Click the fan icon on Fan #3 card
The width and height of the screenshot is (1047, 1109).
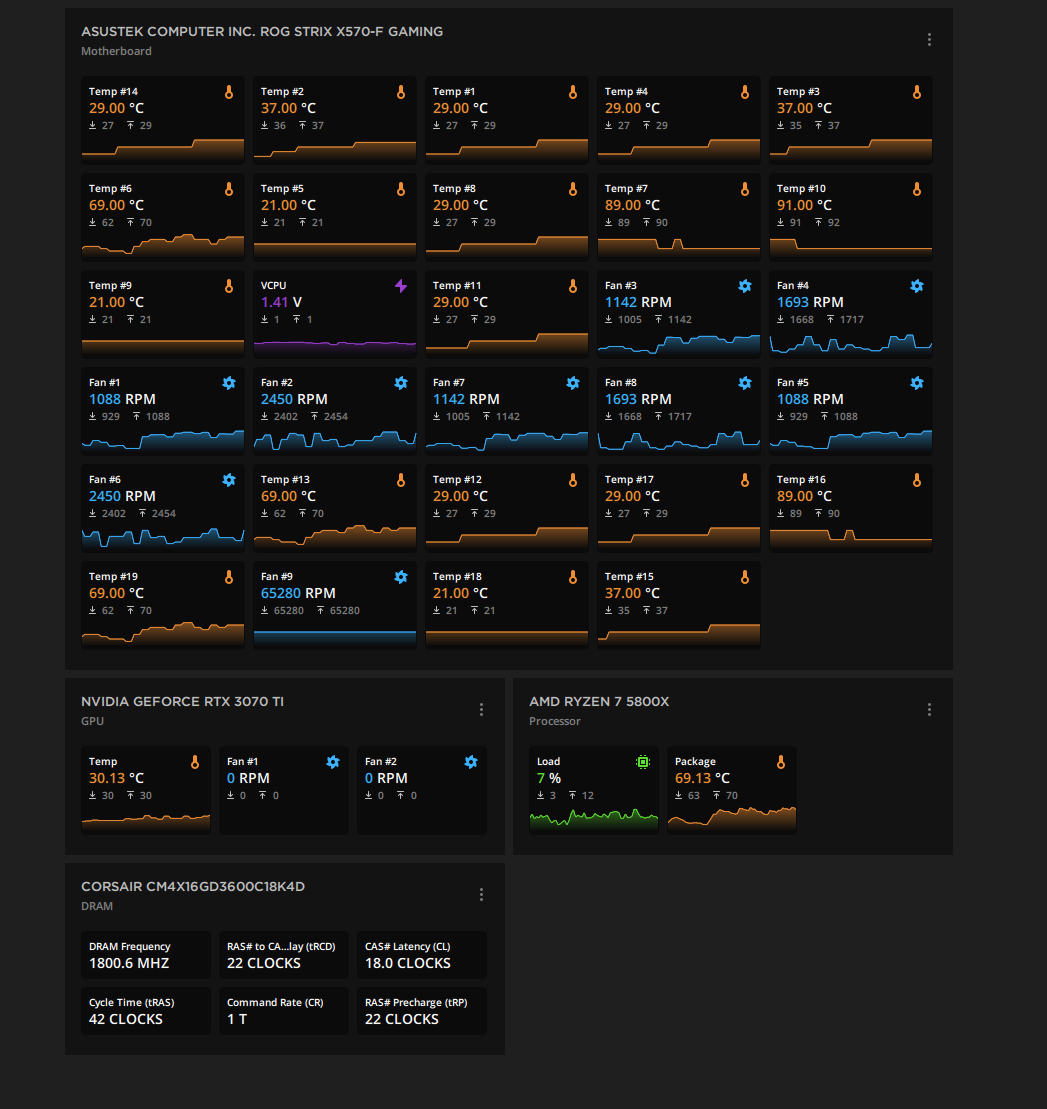pyautogui.click(x=744, y=286)
